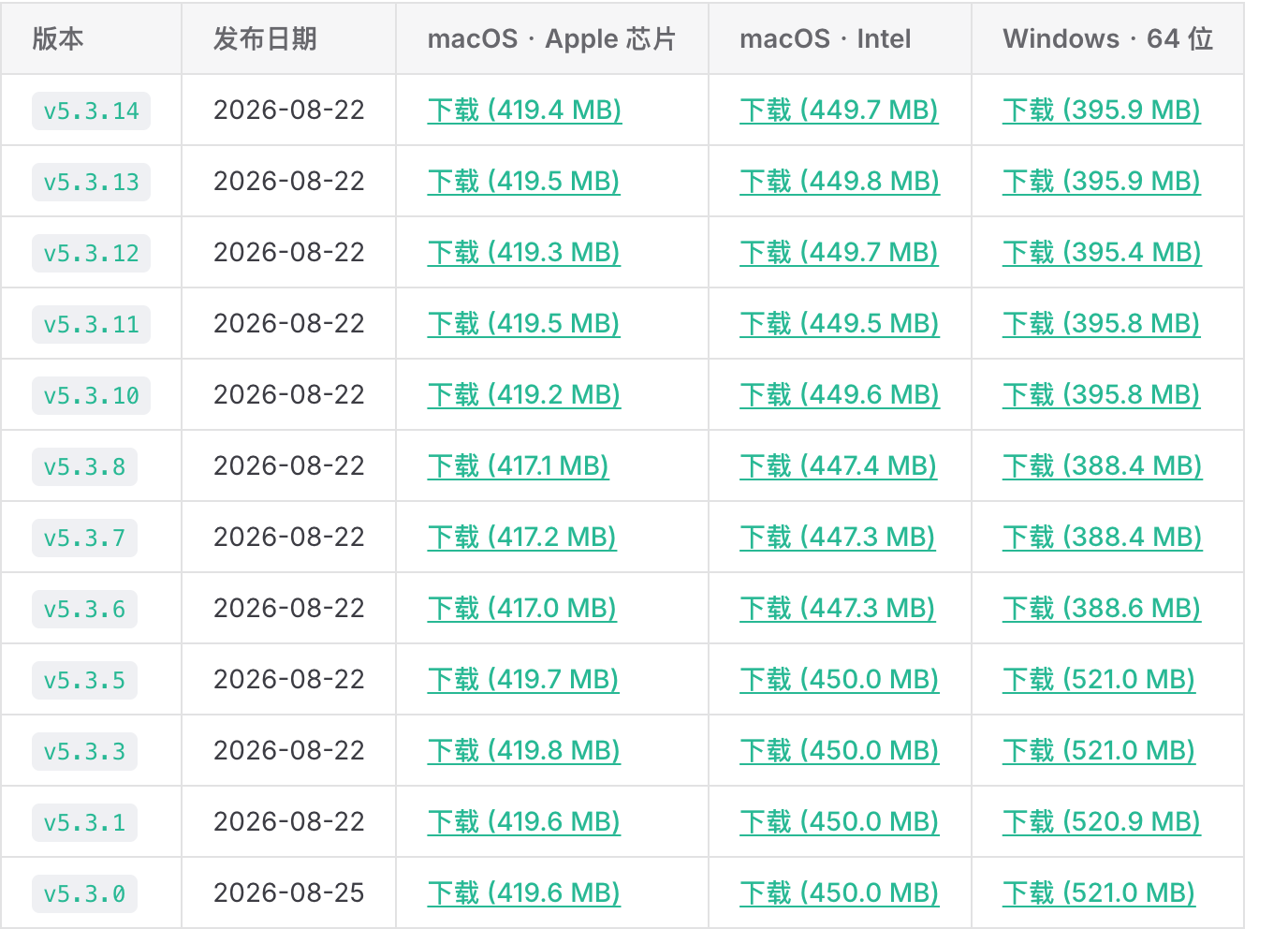Click the v5.3.10 version tag
Viewport: 1288px width, 929px height.
[x=91, y=396]
